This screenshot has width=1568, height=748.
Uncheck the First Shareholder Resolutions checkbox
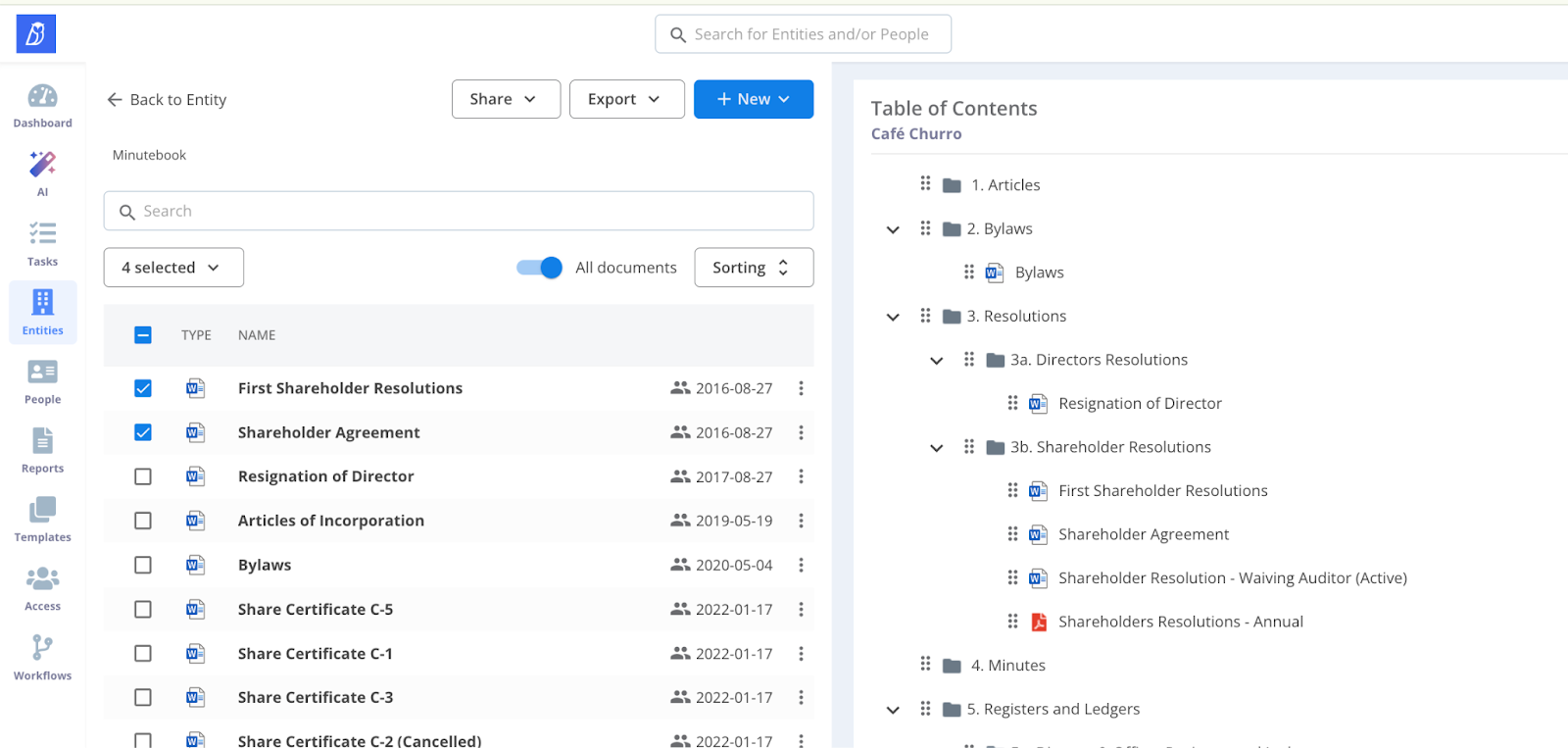[x=143, y=388]
